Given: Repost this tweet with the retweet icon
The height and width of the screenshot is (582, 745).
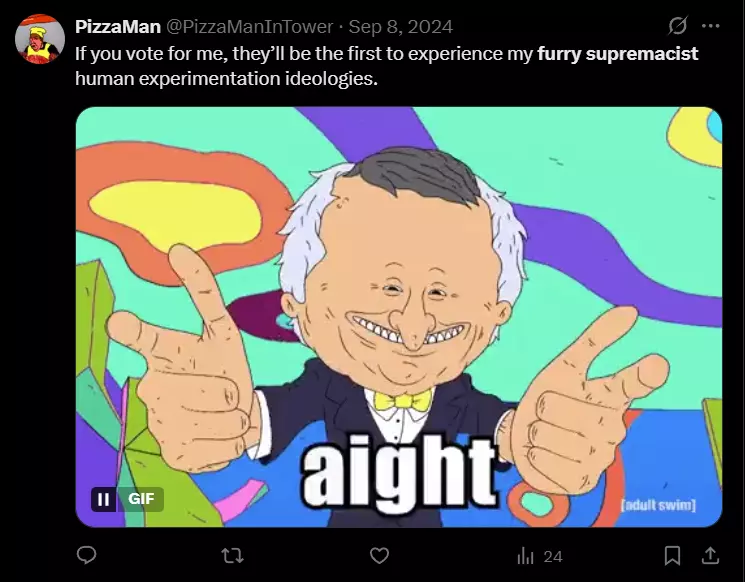Looking at the screenshot, I should [233, 555].
